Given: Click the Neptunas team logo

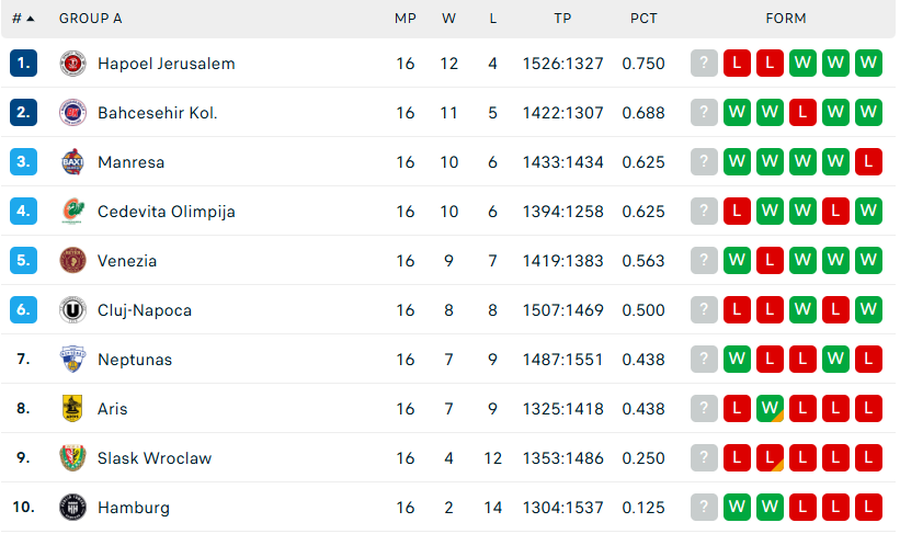Looking at the screenshot, I should point(73,359).
